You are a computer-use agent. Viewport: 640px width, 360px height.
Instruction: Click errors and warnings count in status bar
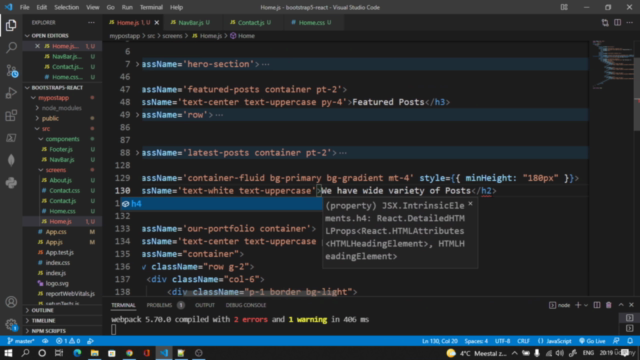(x=68, y=341)
